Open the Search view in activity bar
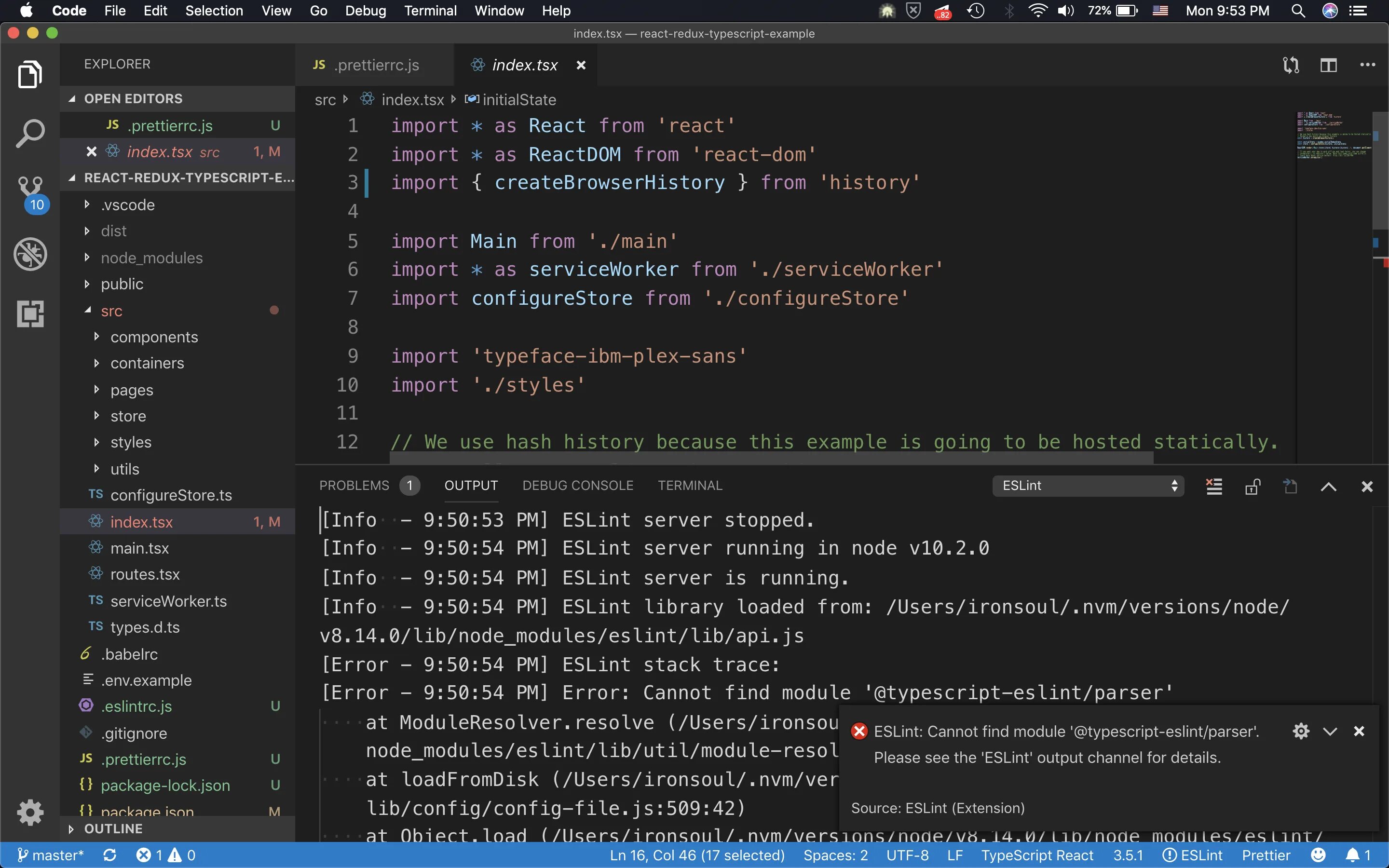1389x868 pixels. point(30,134)
